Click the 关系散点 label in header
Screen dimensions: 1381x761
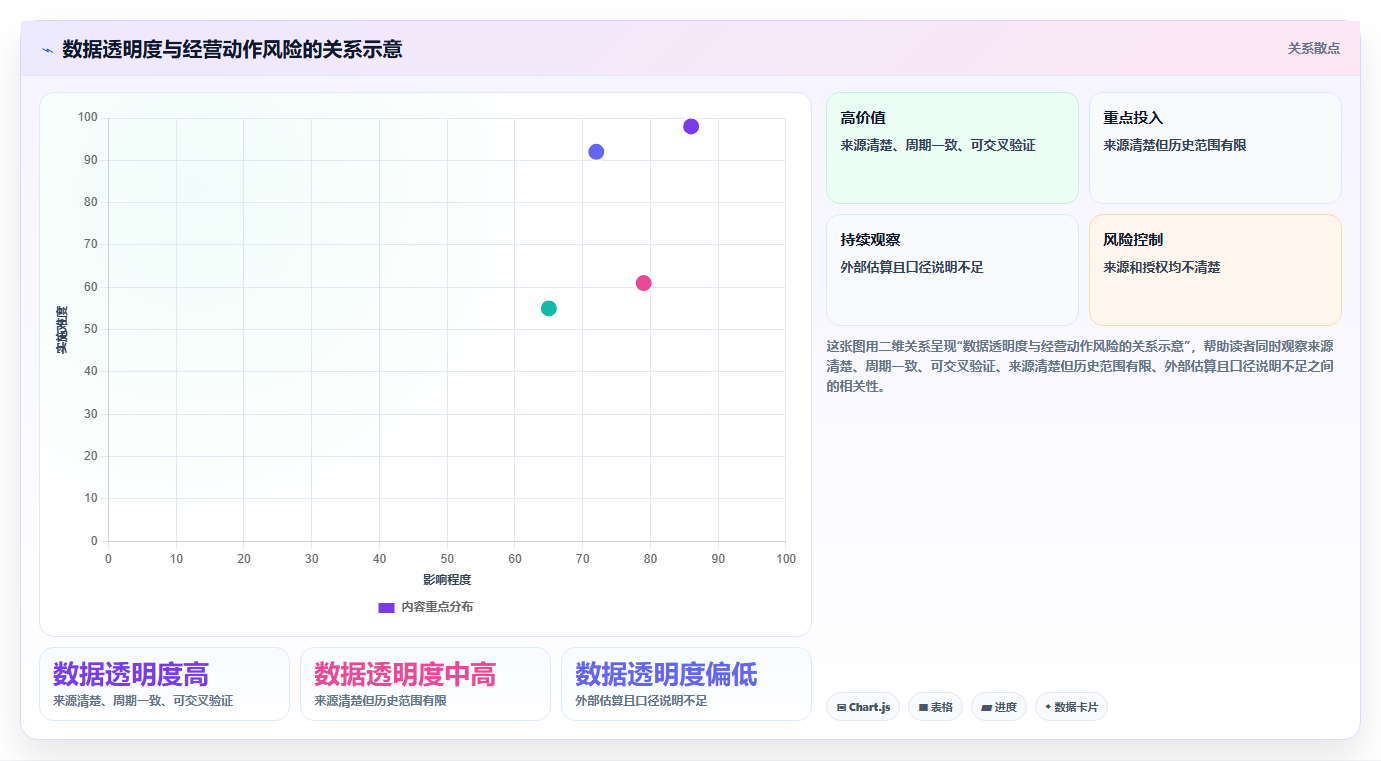[1313, 48]
